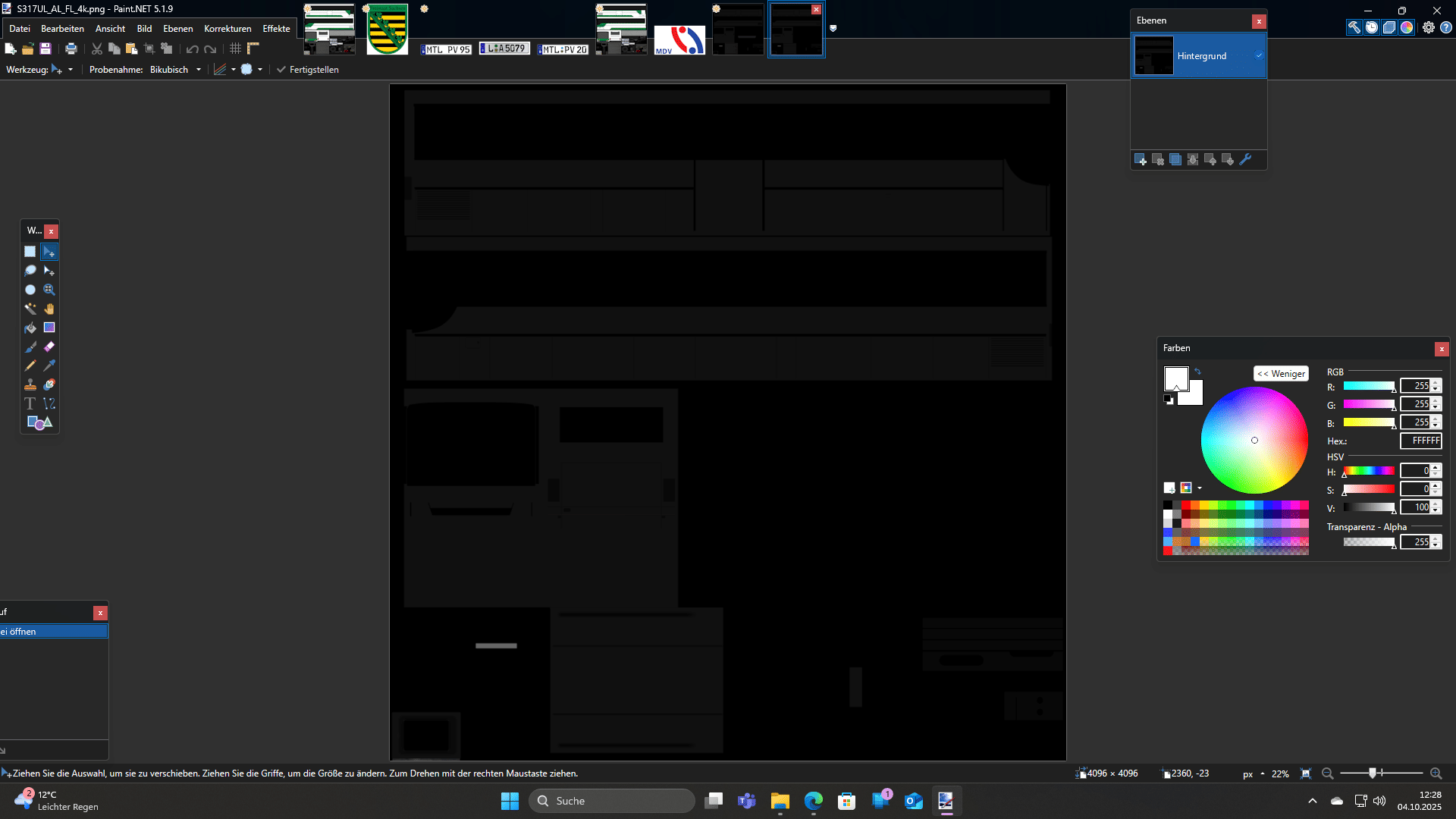Click the Fertigstellen button

pos(307,70)
